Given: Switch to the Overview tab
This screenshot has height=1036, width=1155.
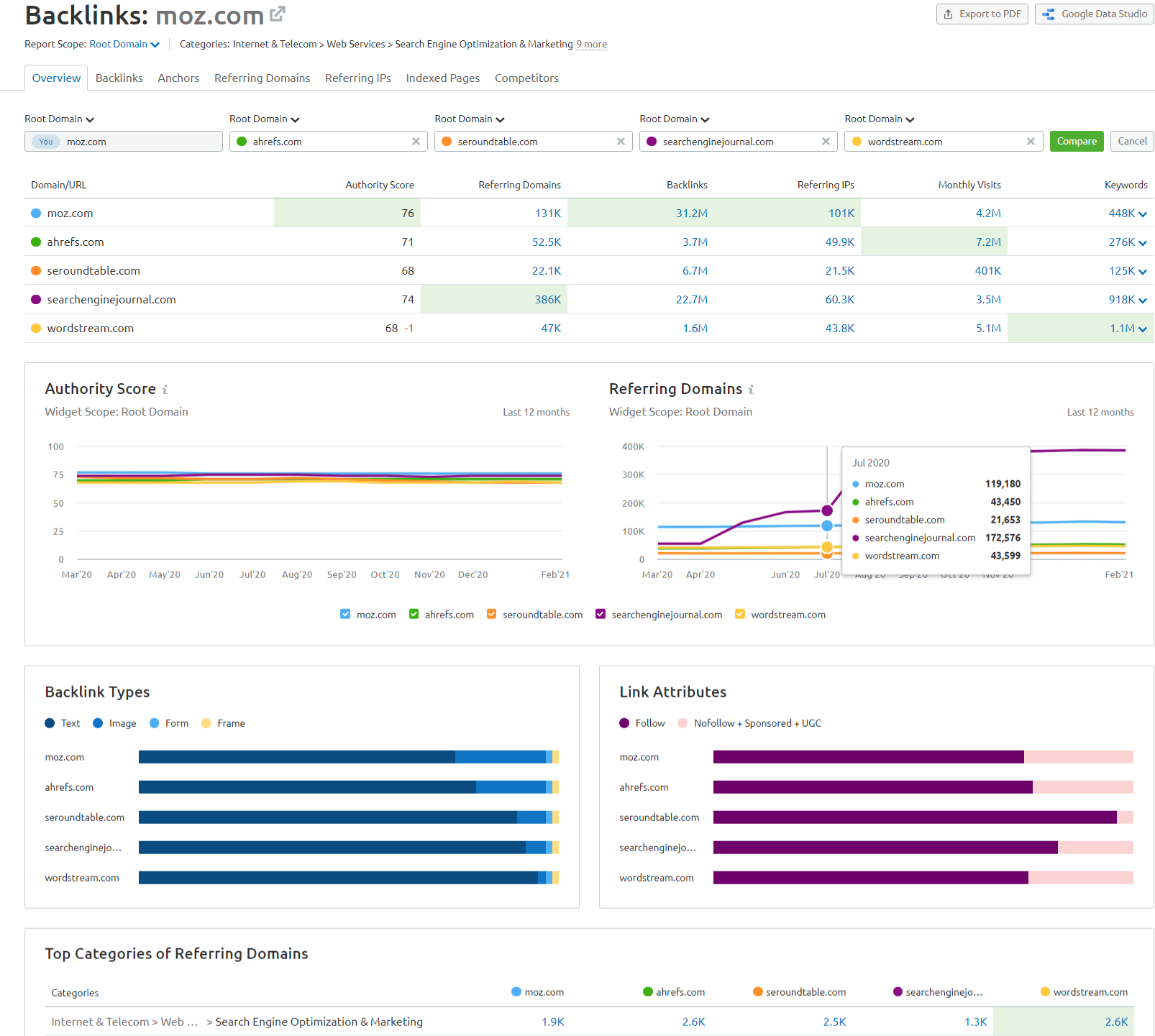Looking at the screenshot, I should (56, 78).
